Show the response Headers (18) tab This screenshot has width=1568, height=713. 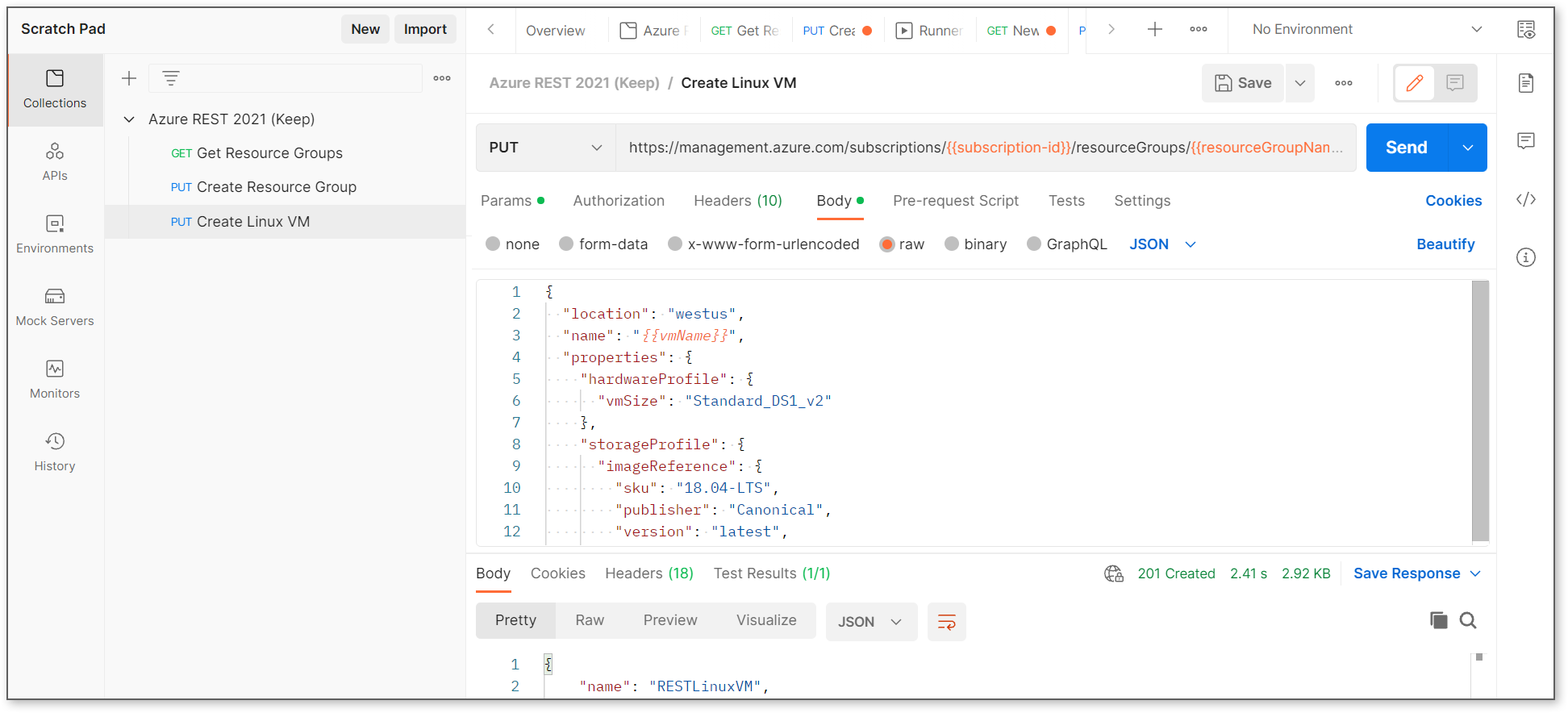coord(649,573)
